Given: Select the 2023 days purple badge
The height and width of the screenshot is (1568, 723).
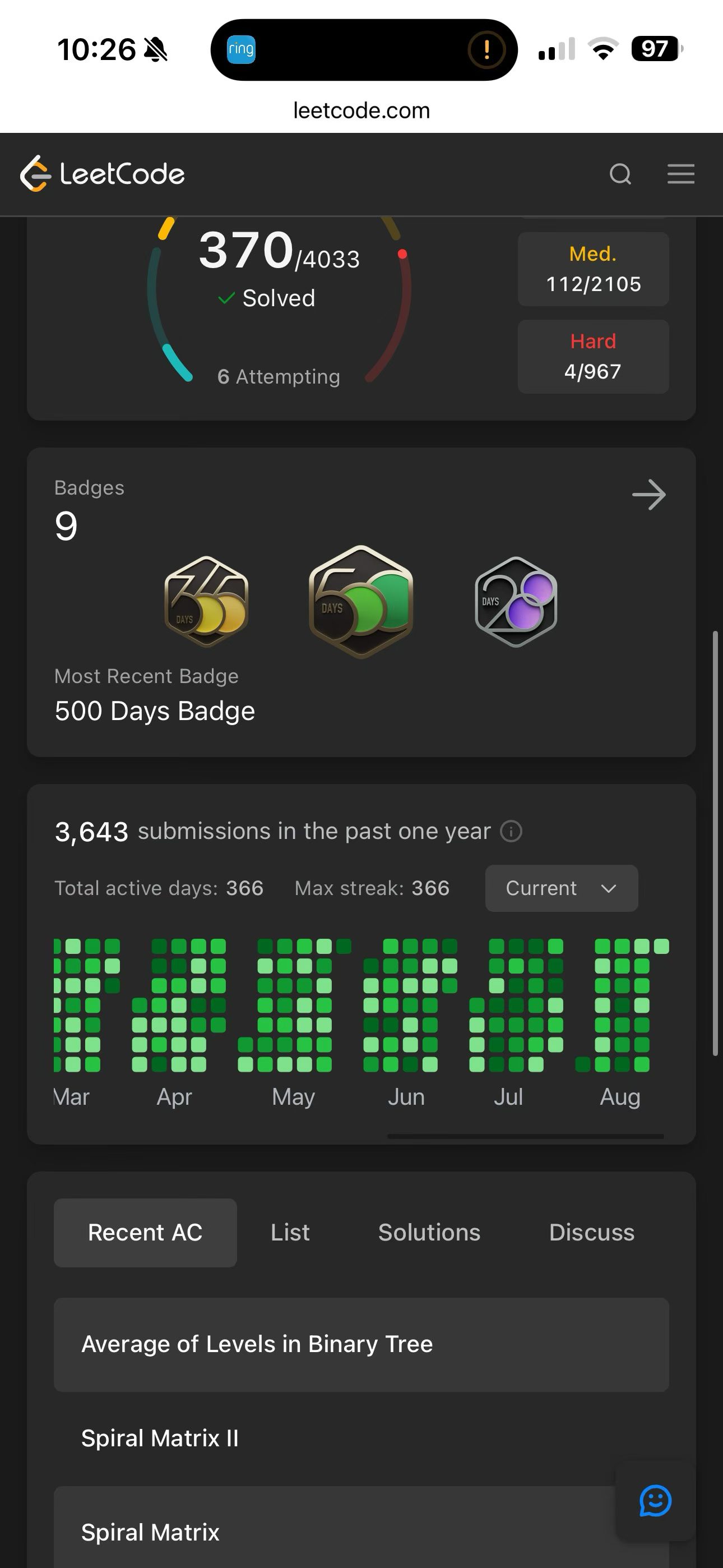Looking at the screenshot, I should [516, 601].
